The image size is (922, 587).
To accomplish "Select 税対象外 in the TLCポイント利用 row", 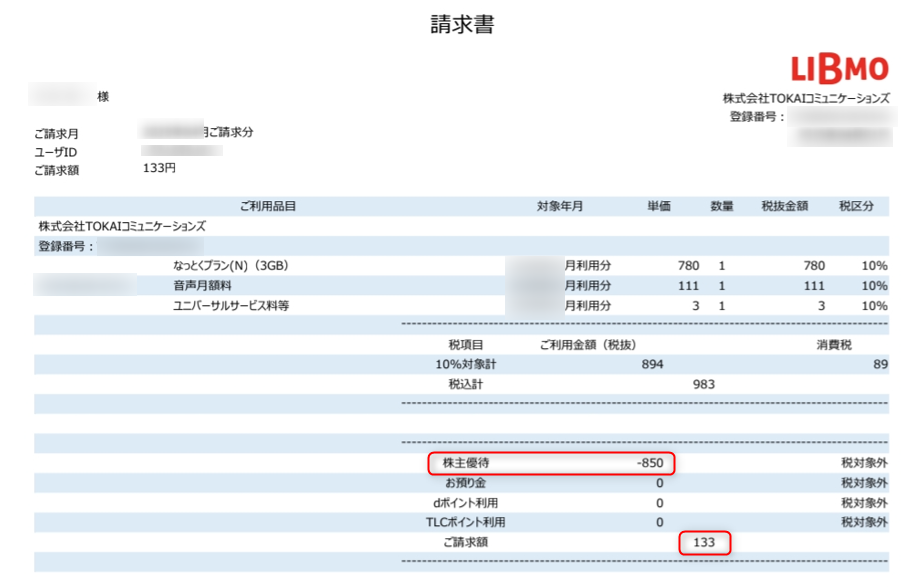I will [x=864, y=522].
